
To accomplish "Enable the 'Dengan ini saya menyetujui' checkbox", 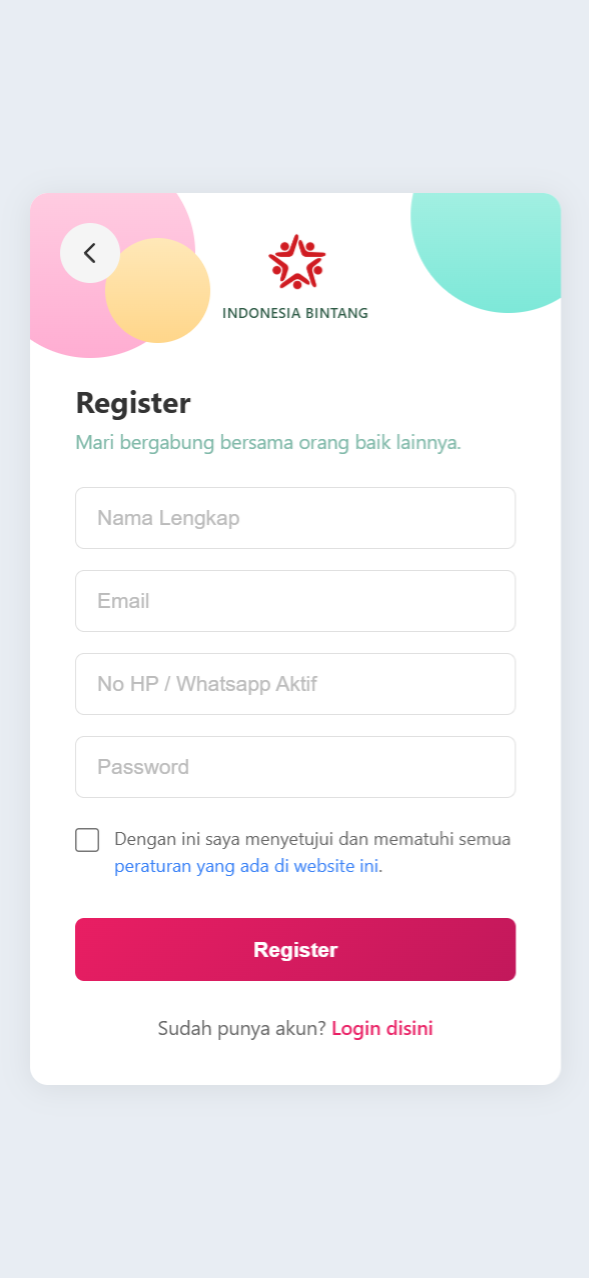I will 87,840.
